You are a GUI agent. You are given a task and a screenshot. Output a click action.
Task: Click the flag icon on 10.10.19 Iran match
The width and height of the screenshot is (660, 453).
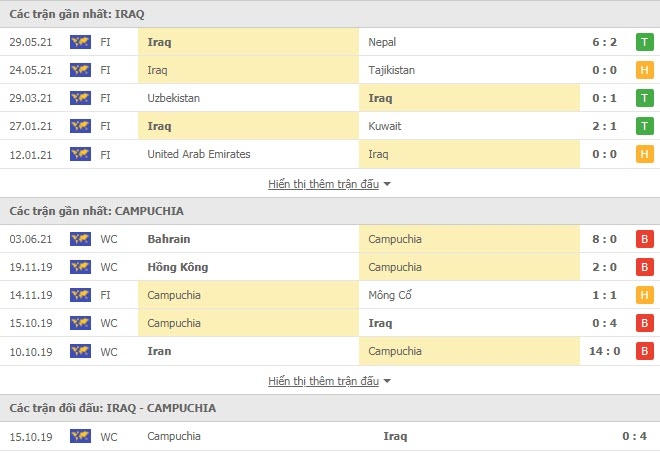click(80, 351)
